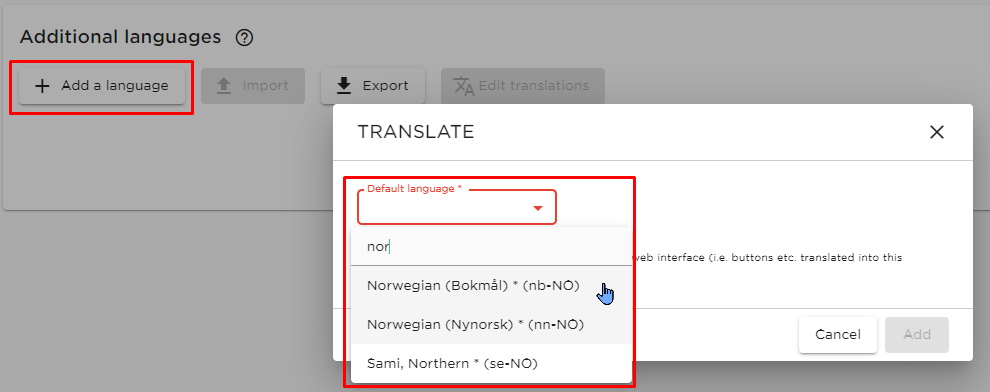Click the TRANSLATE dialog title
The height and width of the screenshot is (392, 990).
pos(415,132)
